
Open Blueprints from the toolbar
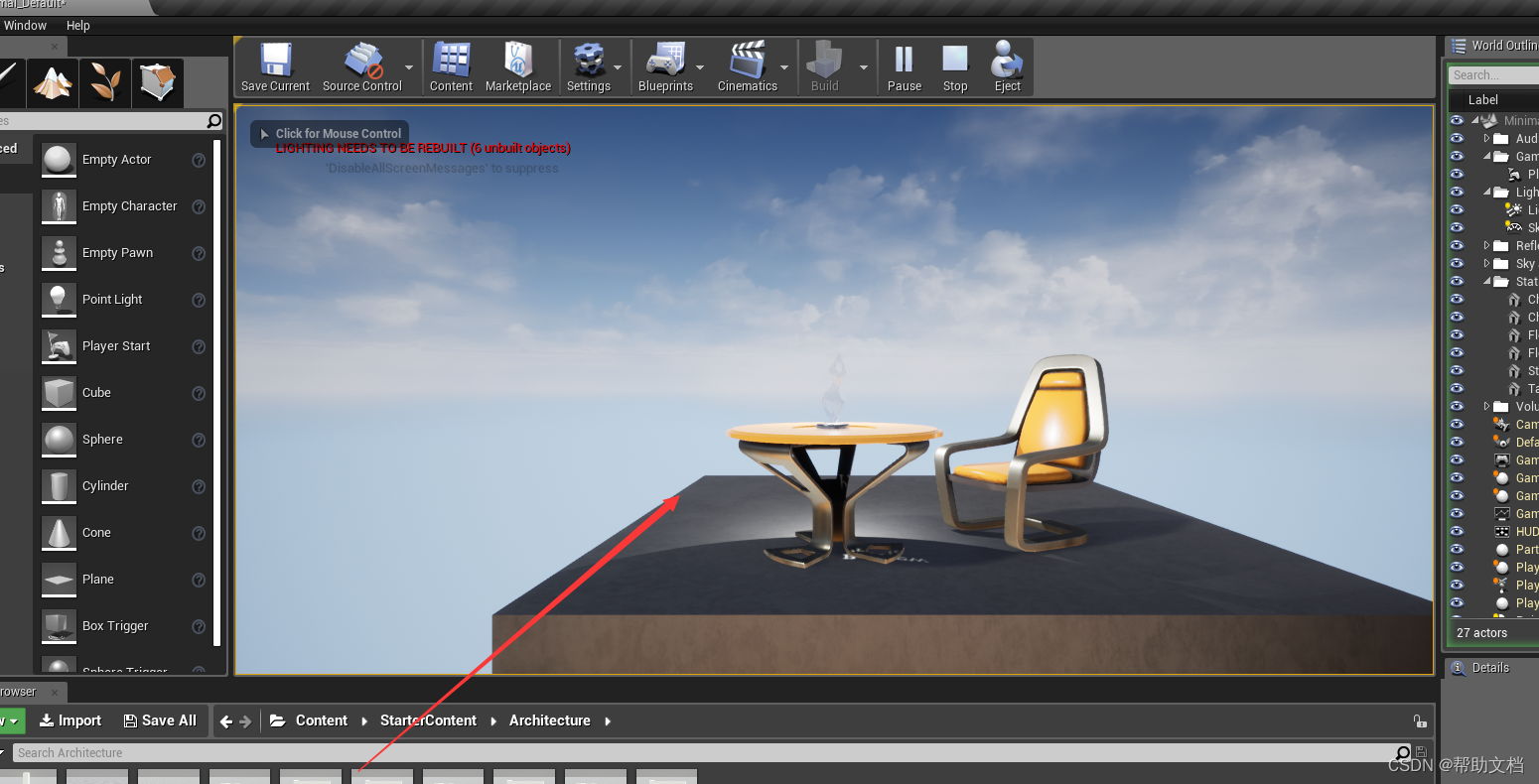(x=665, y=67)
